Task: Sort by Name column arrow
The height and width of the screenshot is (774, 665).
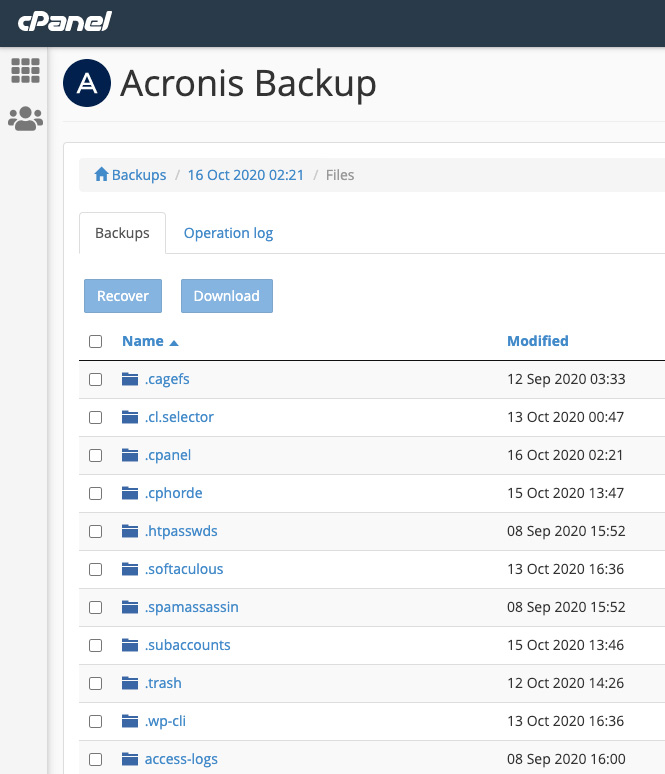Action: point(174,342)
